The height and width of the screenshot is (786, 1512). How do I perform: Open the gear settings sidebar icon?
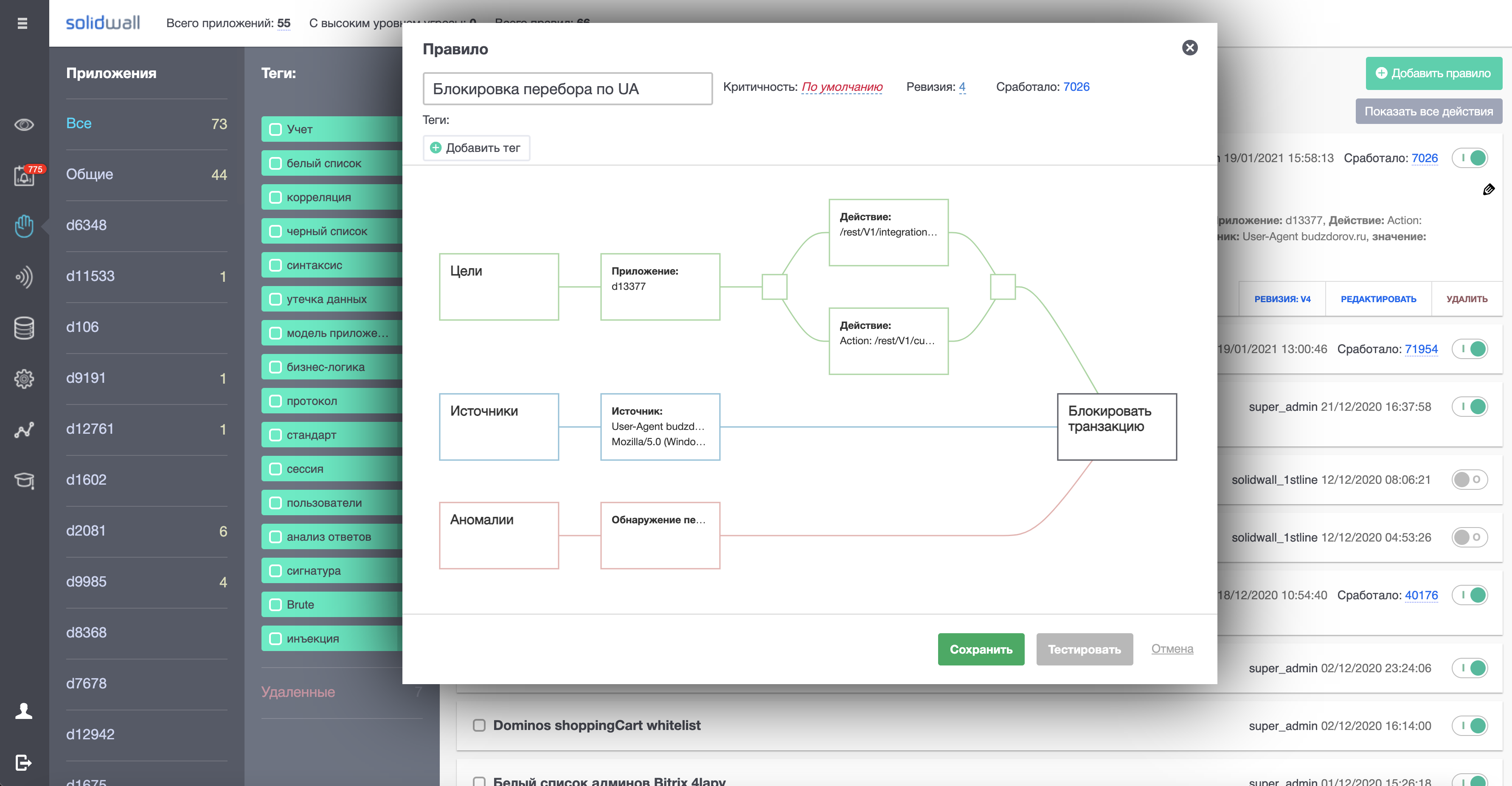[x=24, y=379]
